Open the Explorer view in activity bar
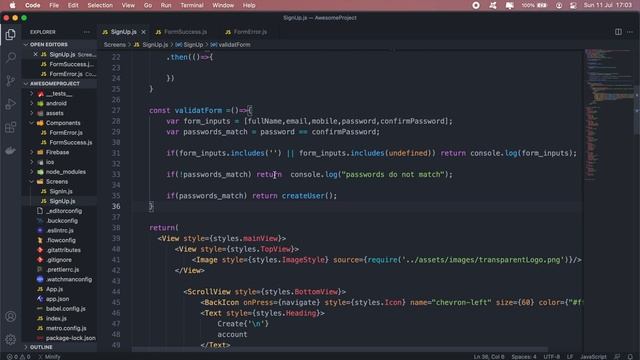This screenshot has width=640, height=360. [11, 34]
